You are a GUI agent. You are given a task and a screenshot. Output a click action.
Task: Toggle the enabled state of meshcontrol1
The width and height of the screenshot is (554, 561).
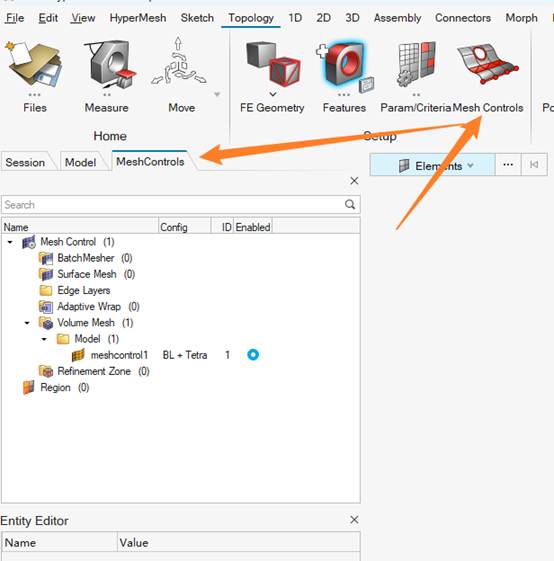(x=253, y=355)
